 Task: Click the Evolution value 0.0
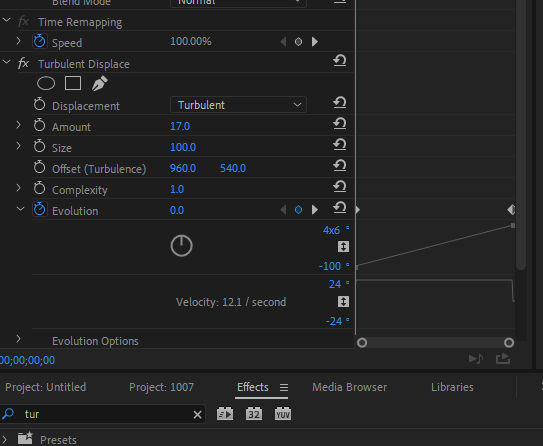coord(177,210)
